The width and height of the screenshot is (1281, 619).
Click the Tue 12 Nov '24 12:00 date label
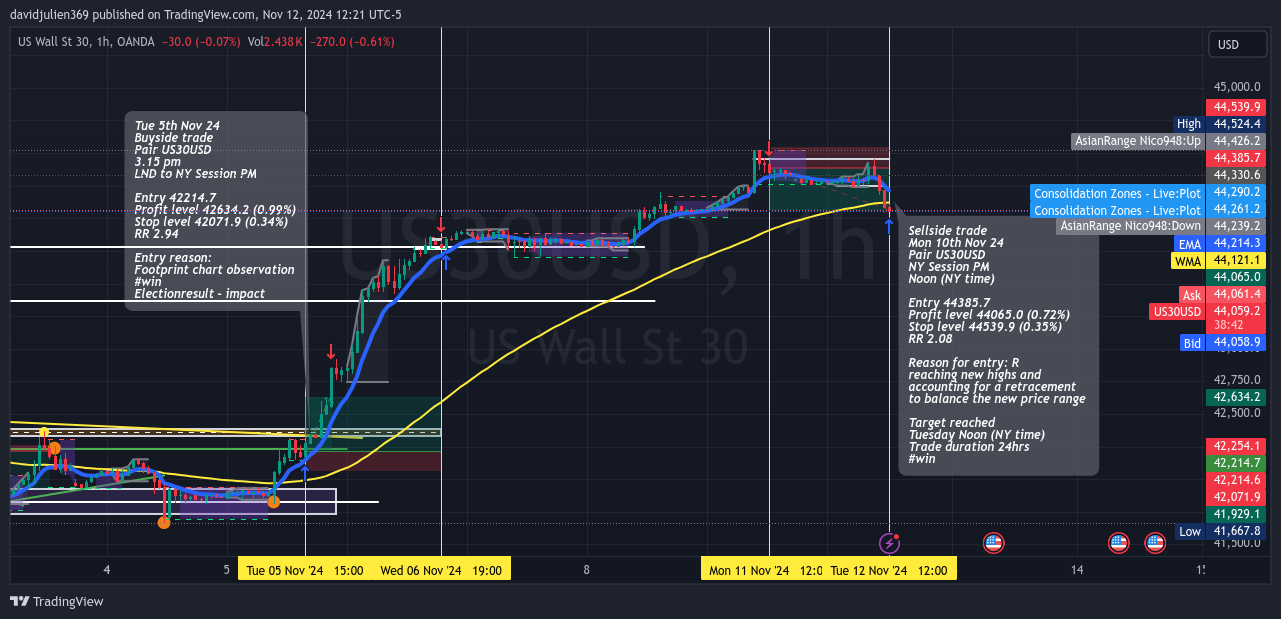[x=889, y=570]
